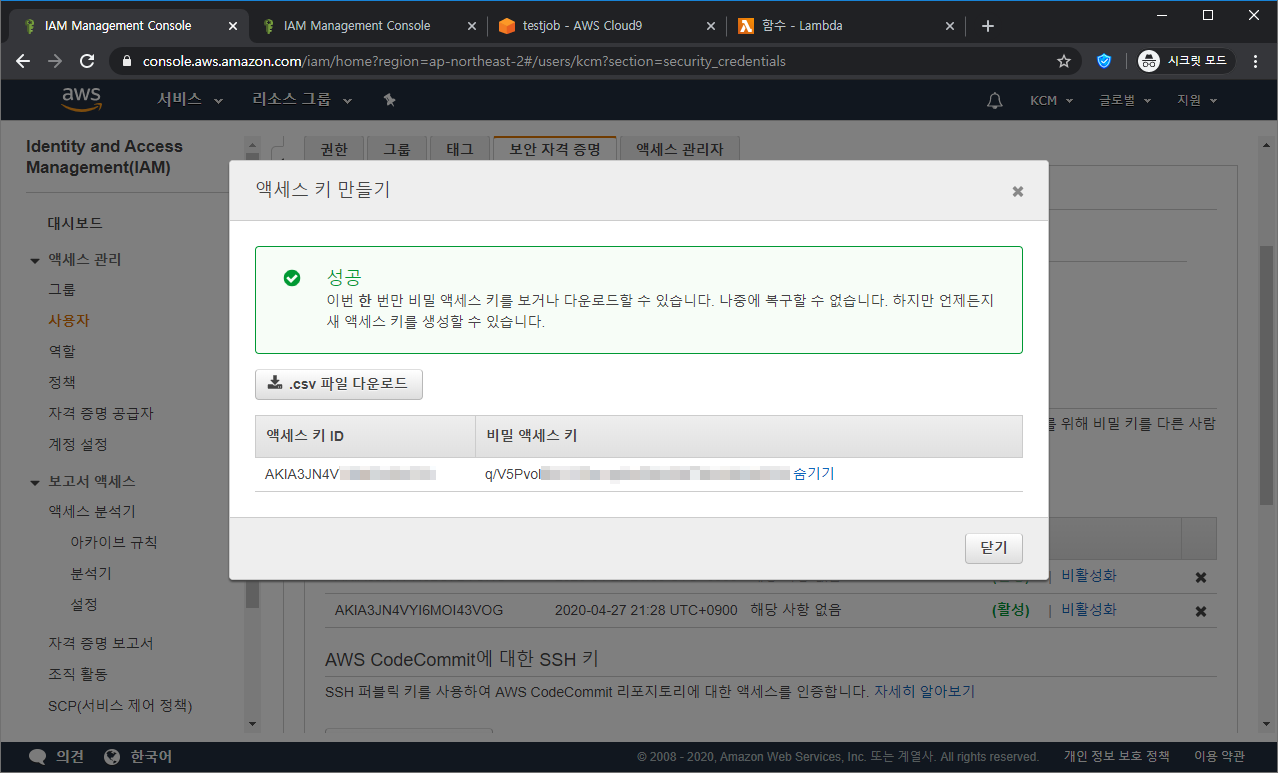The image size is (1278, 773).
Task: Select the 액세스 관리자 tab
Action: click(x=680, y=149)
